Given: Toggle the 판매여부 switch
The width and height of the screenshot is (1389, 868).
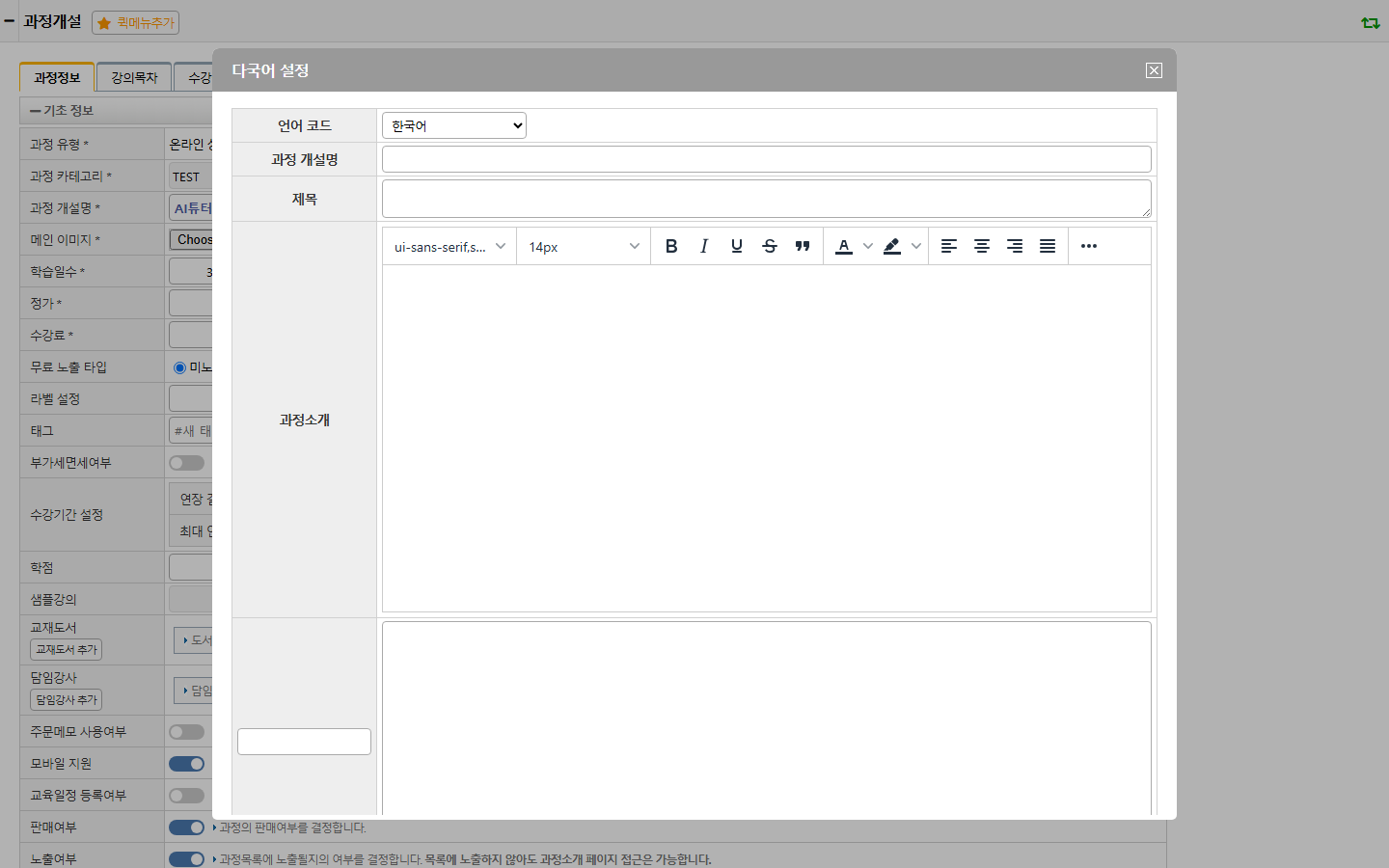Looking at the screenshot, I should pos(187,827).
